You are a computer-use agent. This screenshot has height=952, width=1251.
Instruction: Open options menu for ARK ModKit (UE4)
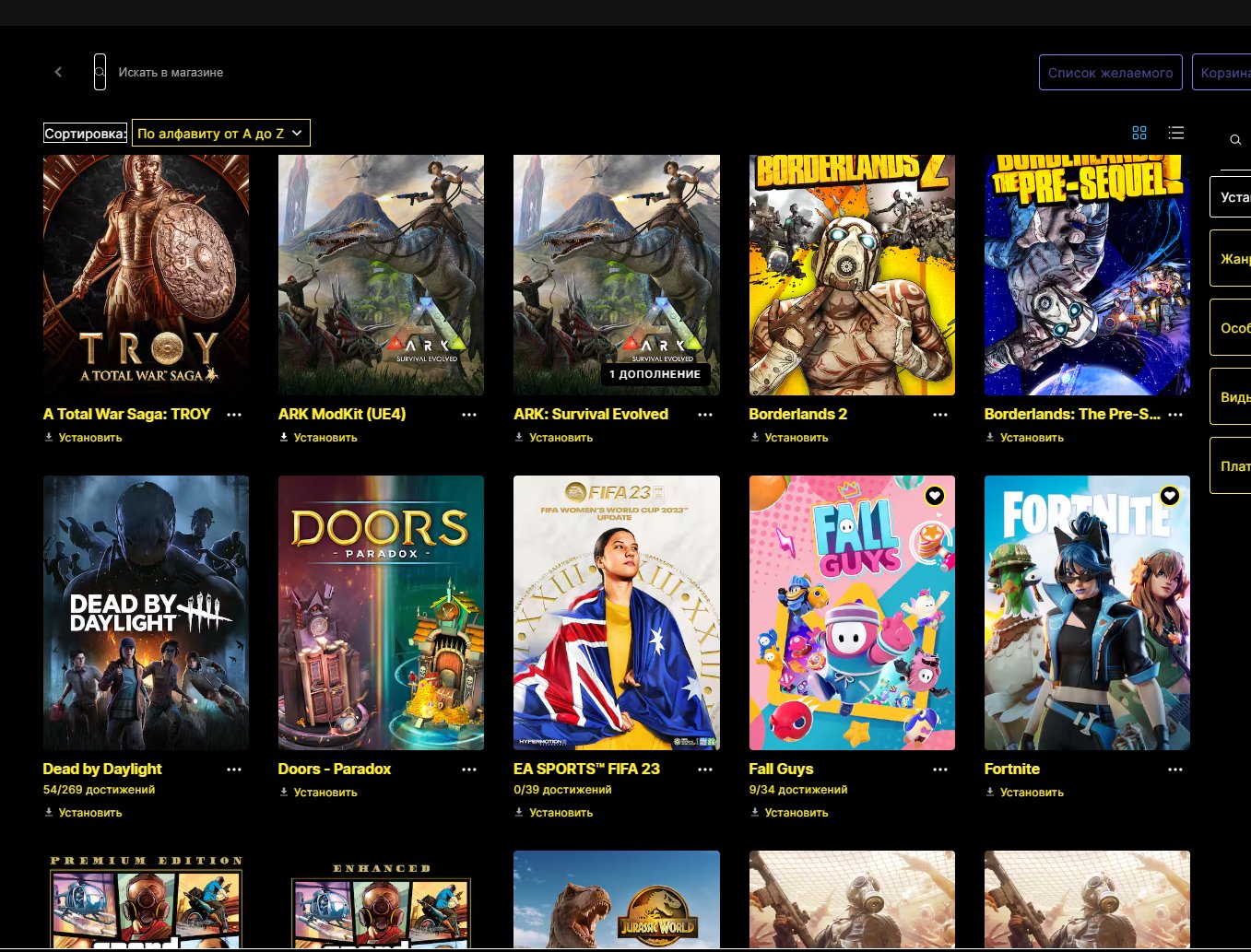[x=469, y=415]
